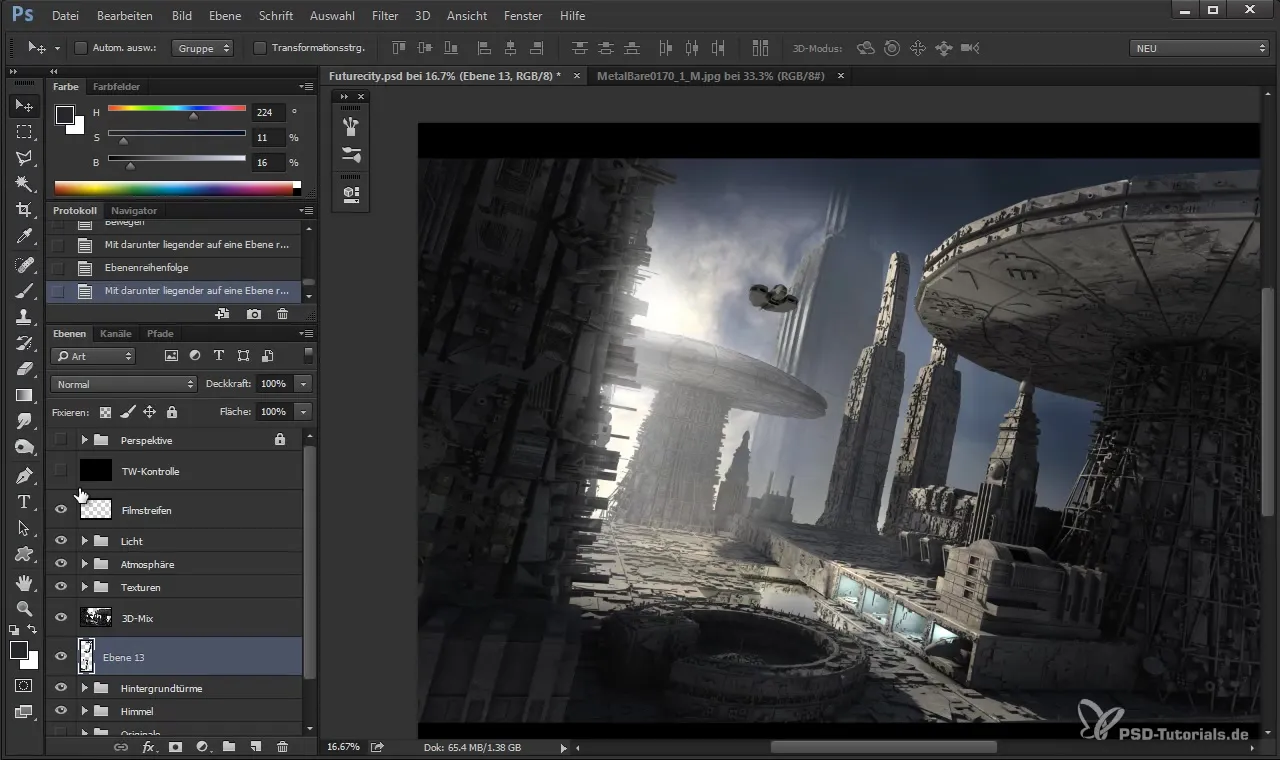Select the Eraser tool

24,369
